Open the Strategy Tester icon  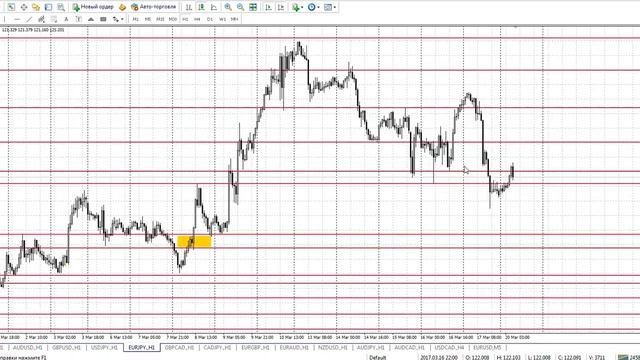click(61, 7)
